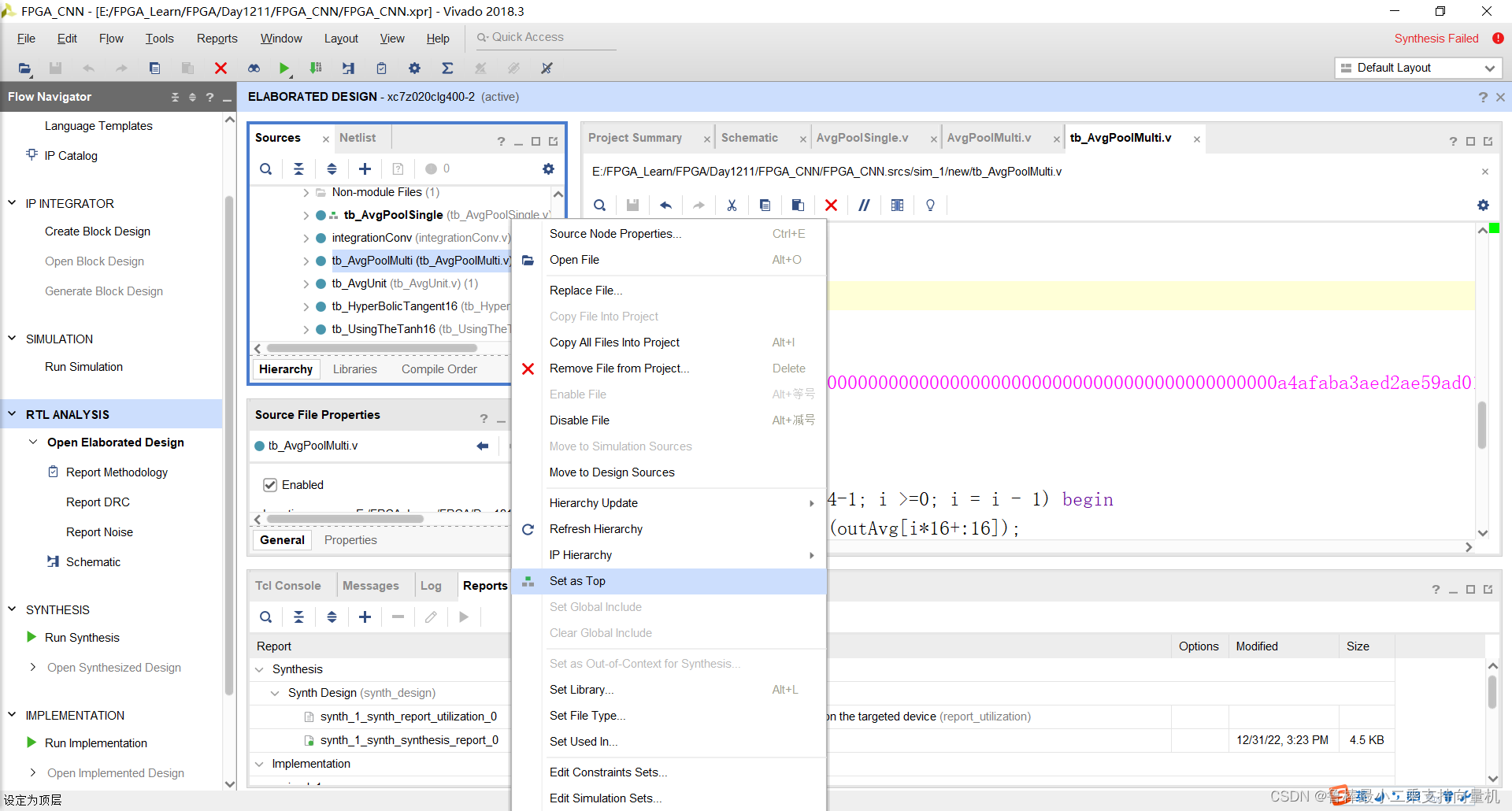Expand the integrationConv source node
Screen dimensions: 1512x811
click(306, 238)
